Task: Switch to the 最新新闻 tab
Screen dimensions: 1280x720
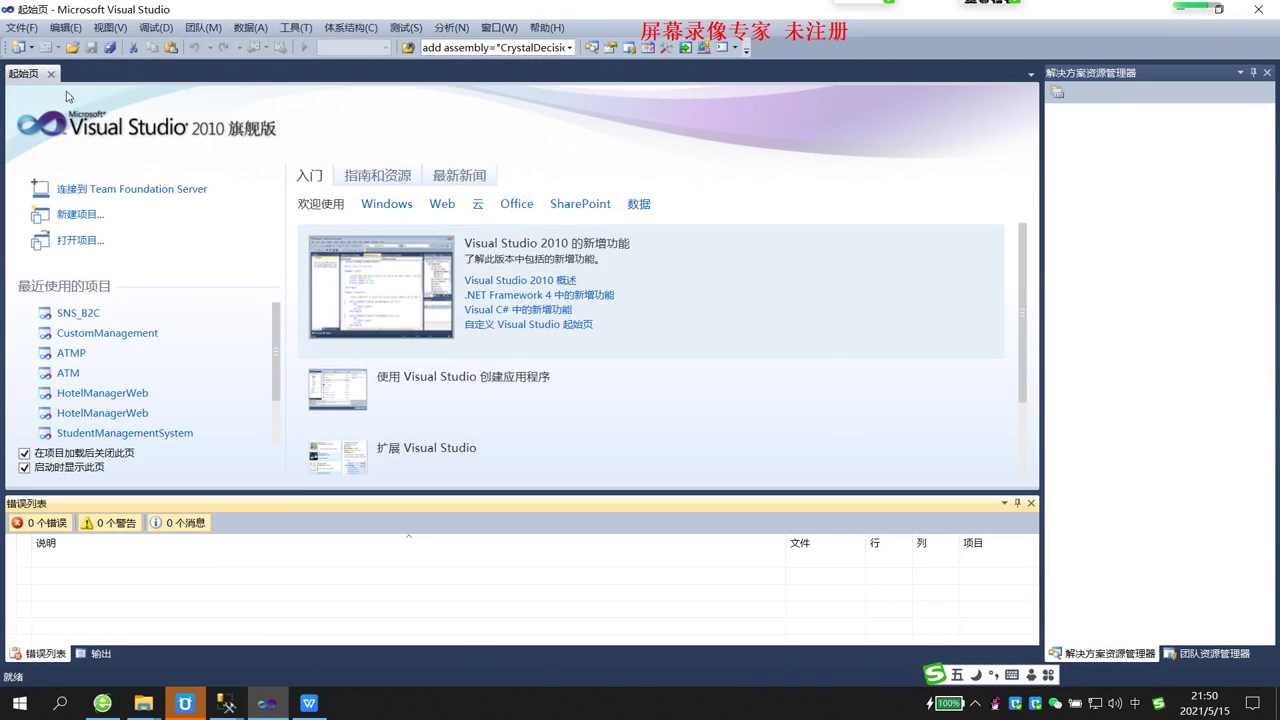Action: click(x=459, y=175)
